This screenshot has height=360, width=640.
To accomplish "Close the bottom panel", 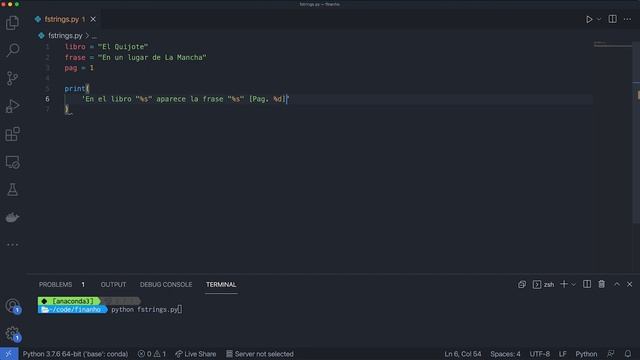I will [x=629, y=284].
